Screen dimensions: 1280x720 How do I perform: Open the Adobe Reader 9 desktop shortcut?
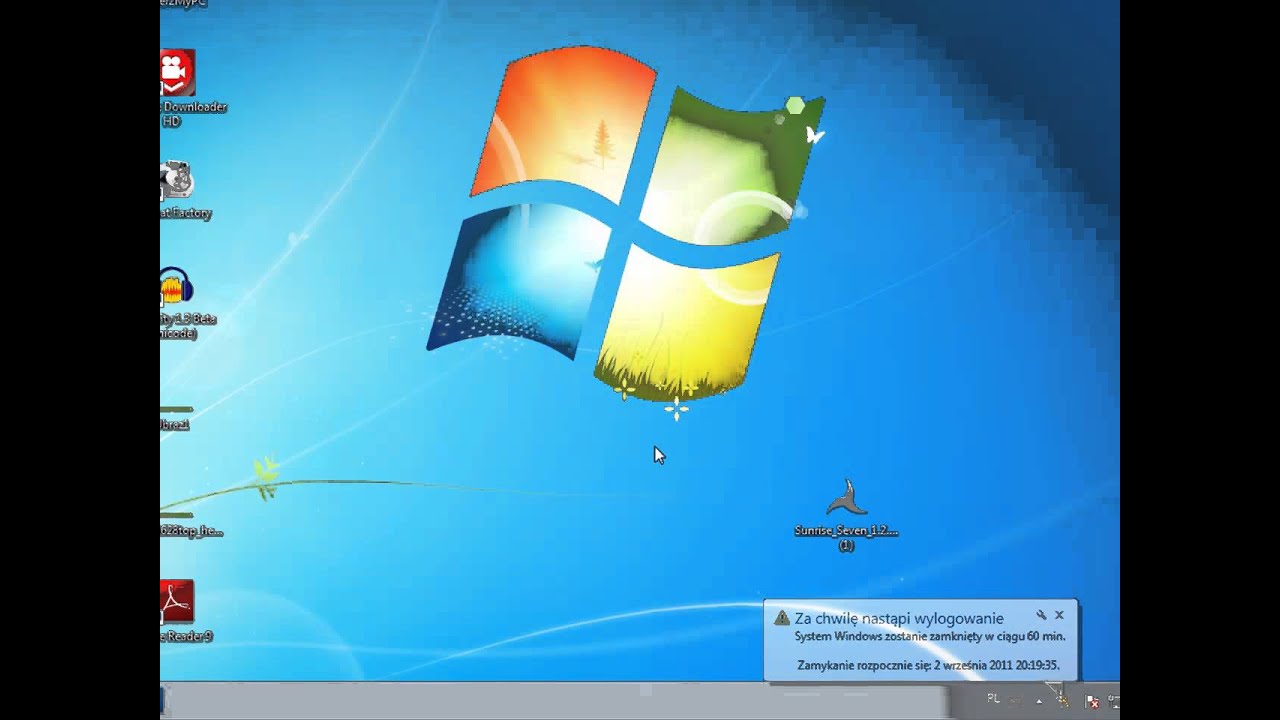click(x=177, y=602)
